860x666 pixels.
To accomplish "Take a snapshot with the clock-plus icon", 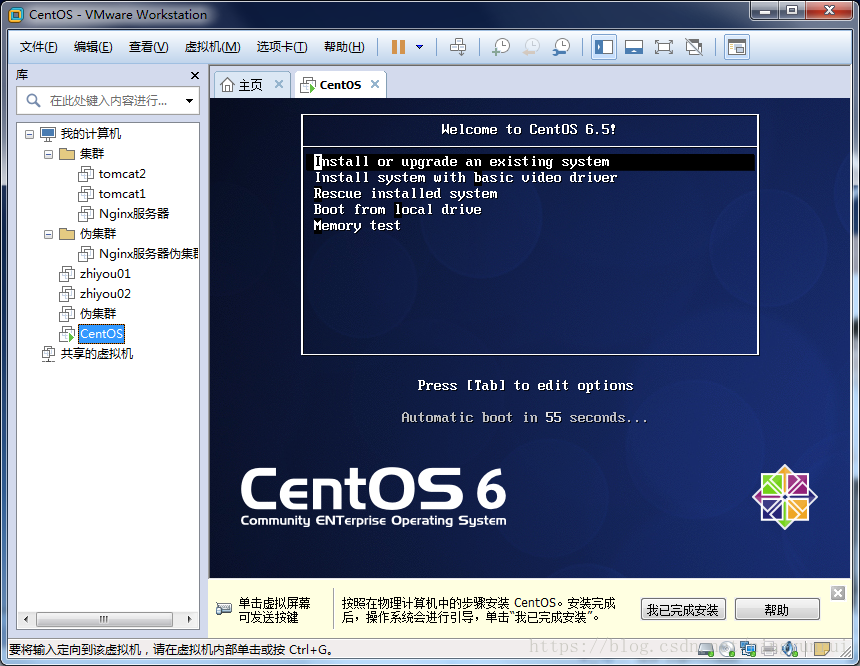I will [x=500, y=47].
